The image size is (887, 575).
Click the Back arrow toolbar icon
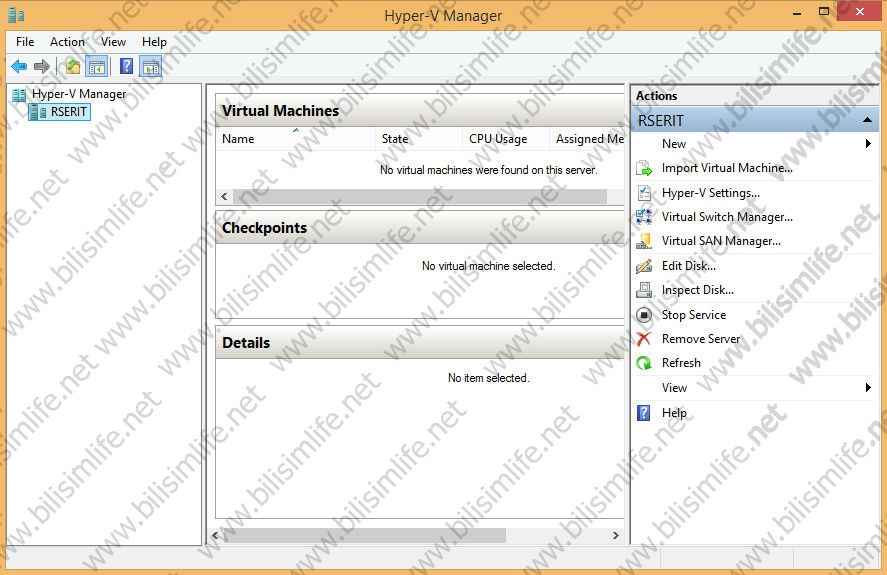click(x=19, y=67)
